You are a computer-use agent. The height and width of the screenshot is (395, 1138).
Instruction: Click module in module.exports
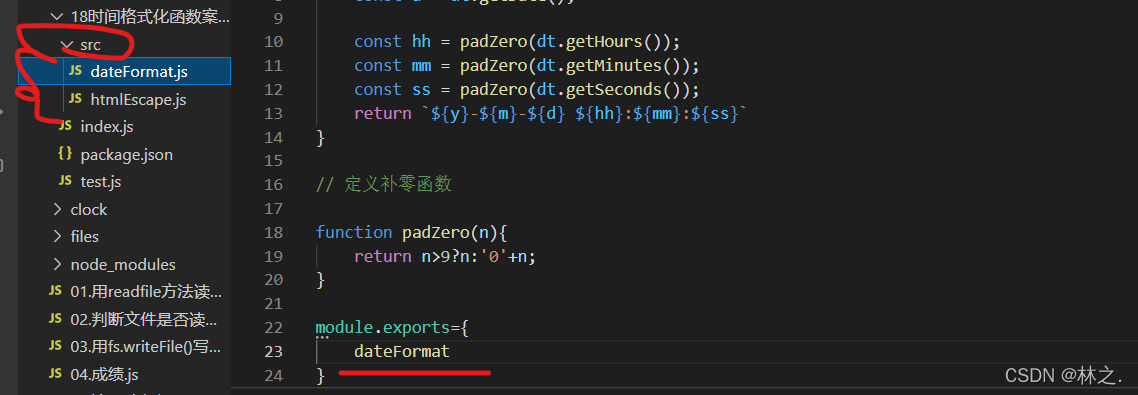(x=345, y=327)
